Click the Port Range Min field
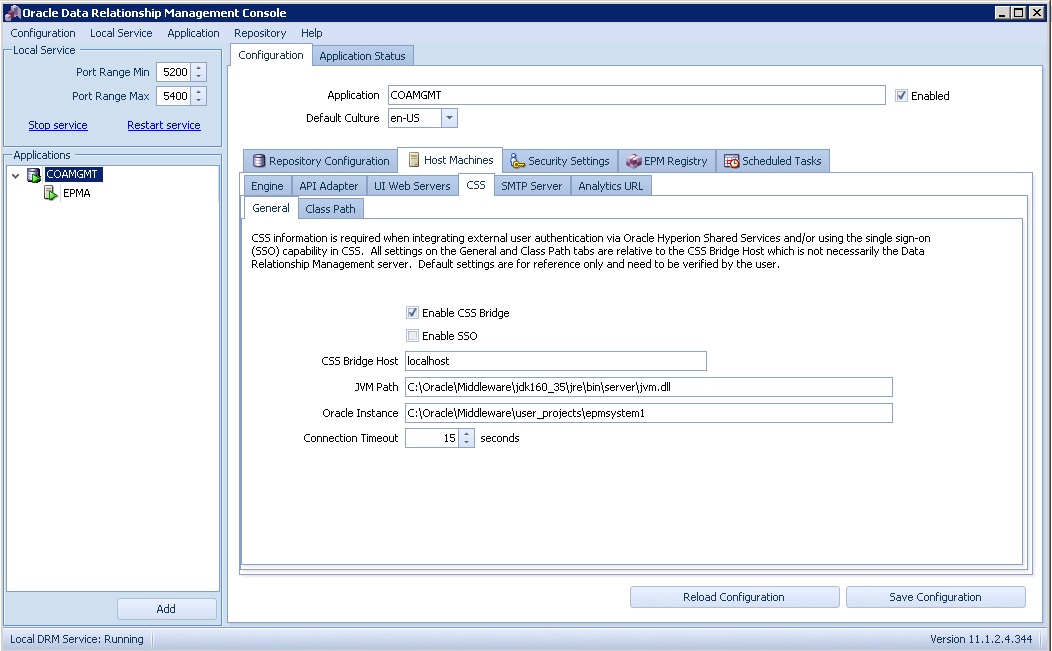 pos(174,72)
